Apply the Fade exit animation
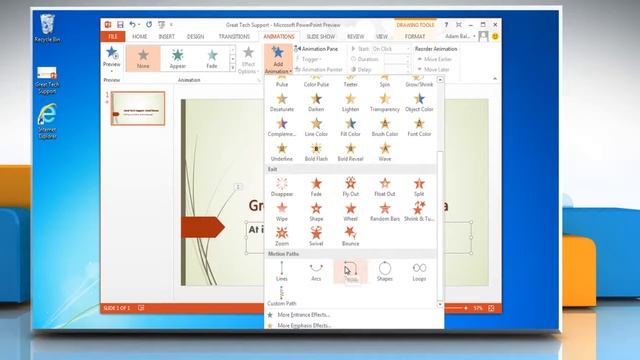 [x=316, y=187]
